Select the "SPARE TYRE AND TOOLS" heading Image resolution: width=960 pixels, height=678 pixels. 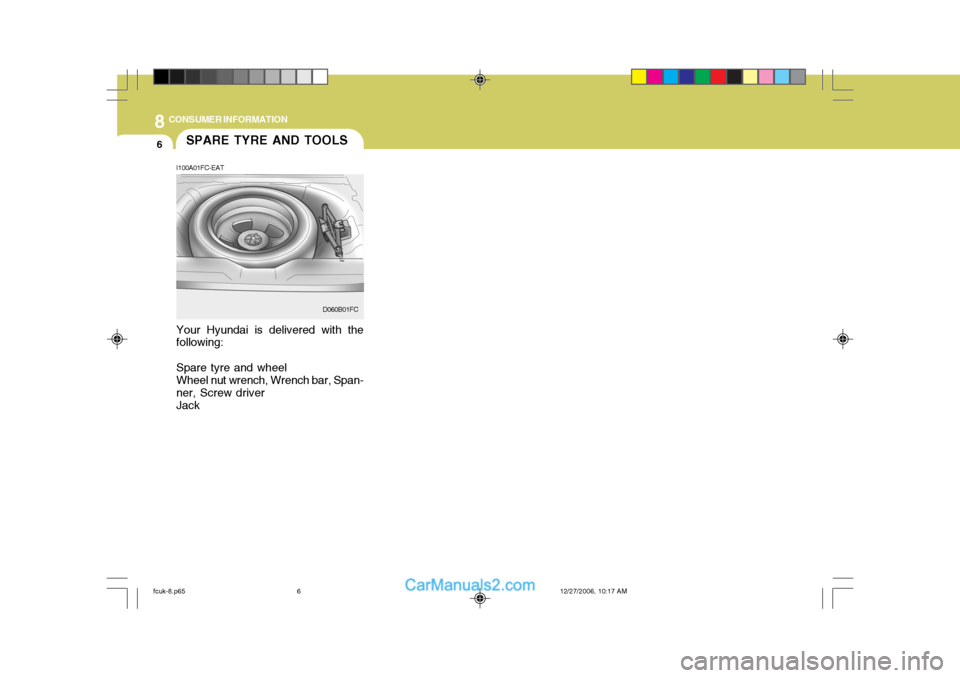[266, 140]
